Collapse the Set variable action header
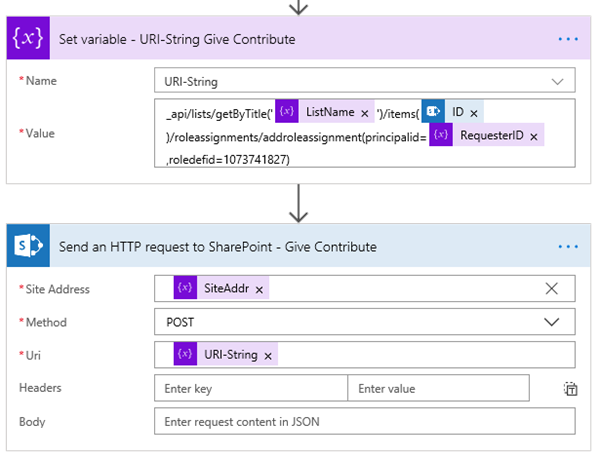Screen dimensions: 600x459 (298, 38)
